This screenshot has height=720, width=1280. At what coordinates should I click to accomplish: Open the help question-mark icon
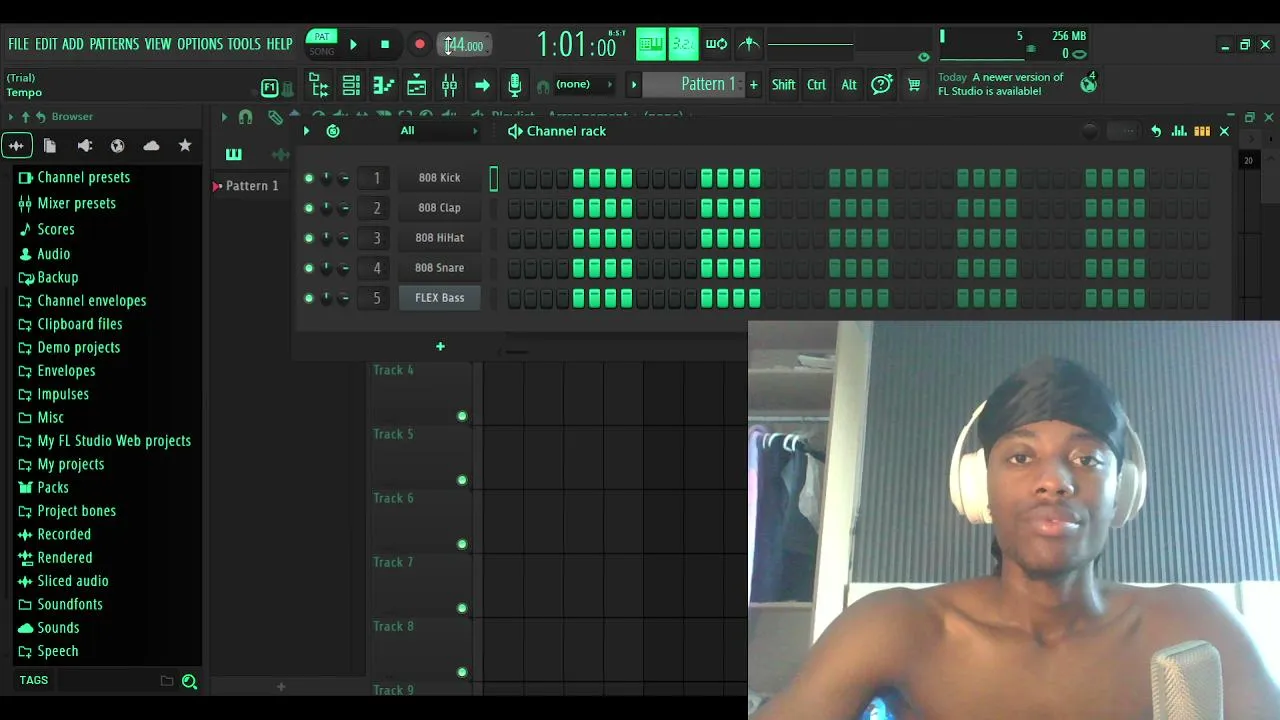pyautogui.click(x=881, y=85)
